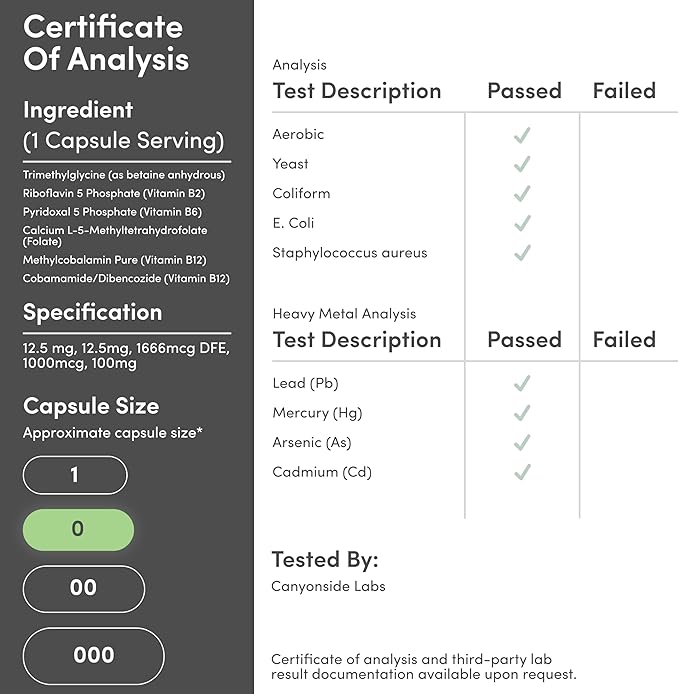
Task: Click the Heavy Metal Analysis heading
Action: pyautogui.click(x=344, y=314)
